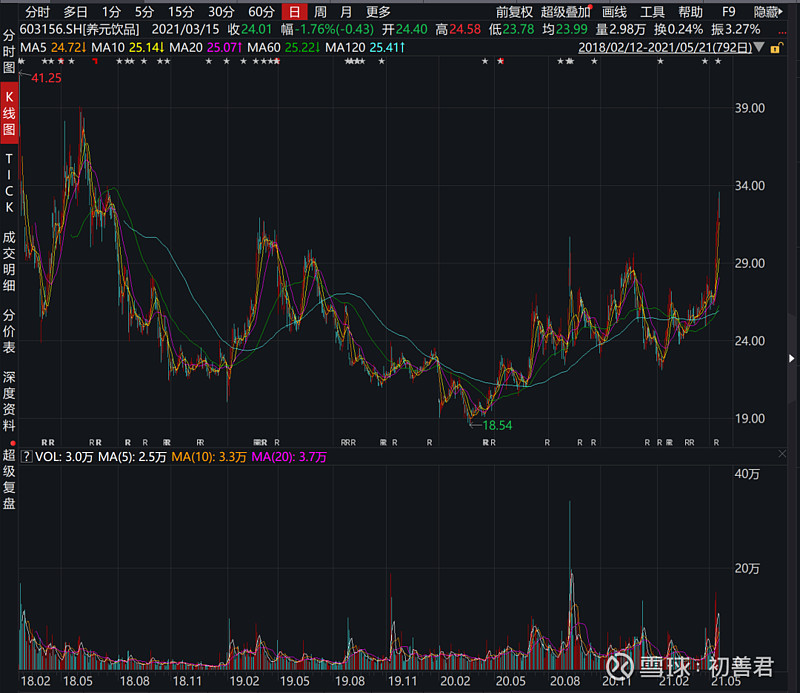Click the MA5 24.72 indicator label
The width and height of the screenshot is (800, 693).
(x=53, y=48)
